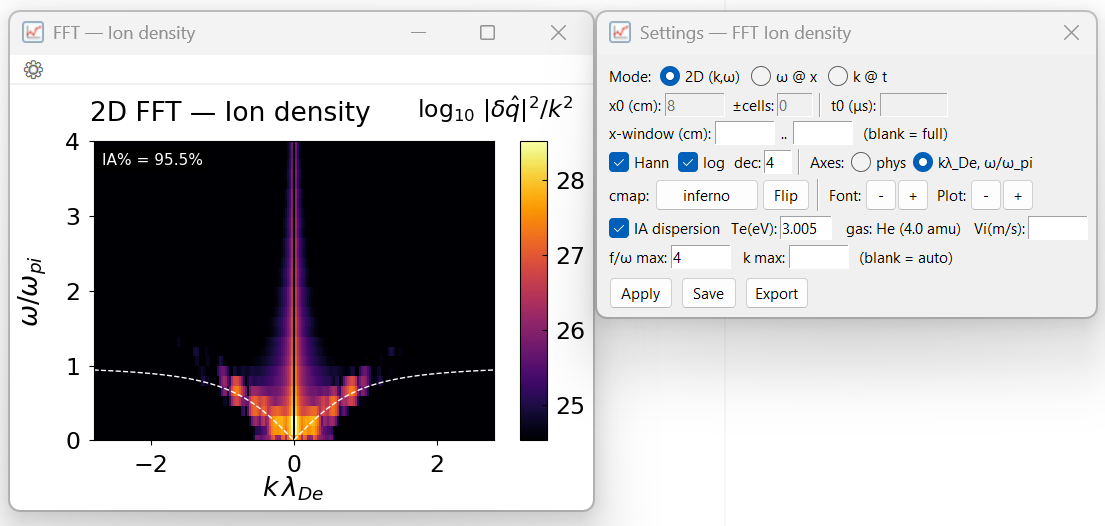Click the x0 (cm) input field

point(693,105)
